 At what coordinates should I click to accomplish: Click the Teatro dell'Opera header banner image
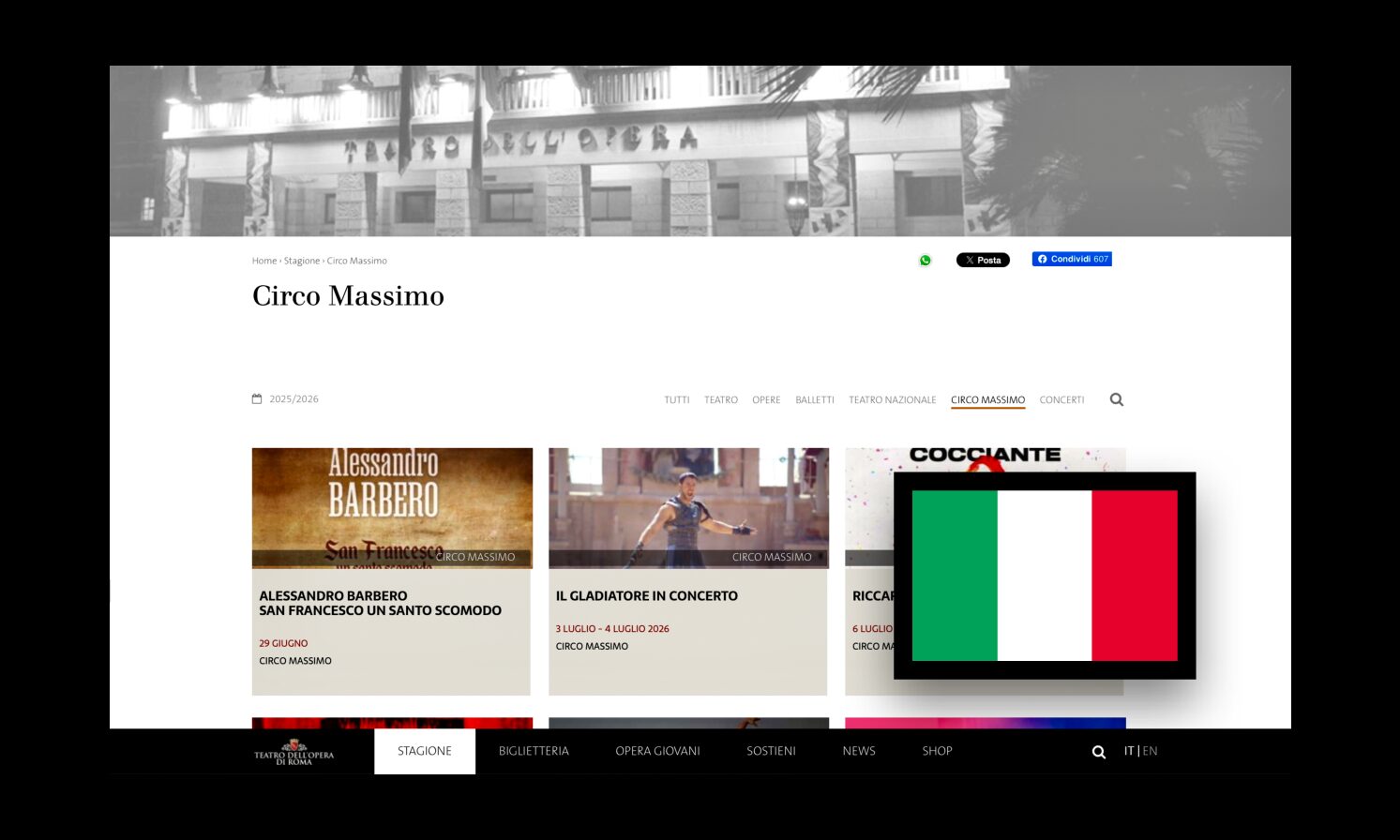pos(700,151)
